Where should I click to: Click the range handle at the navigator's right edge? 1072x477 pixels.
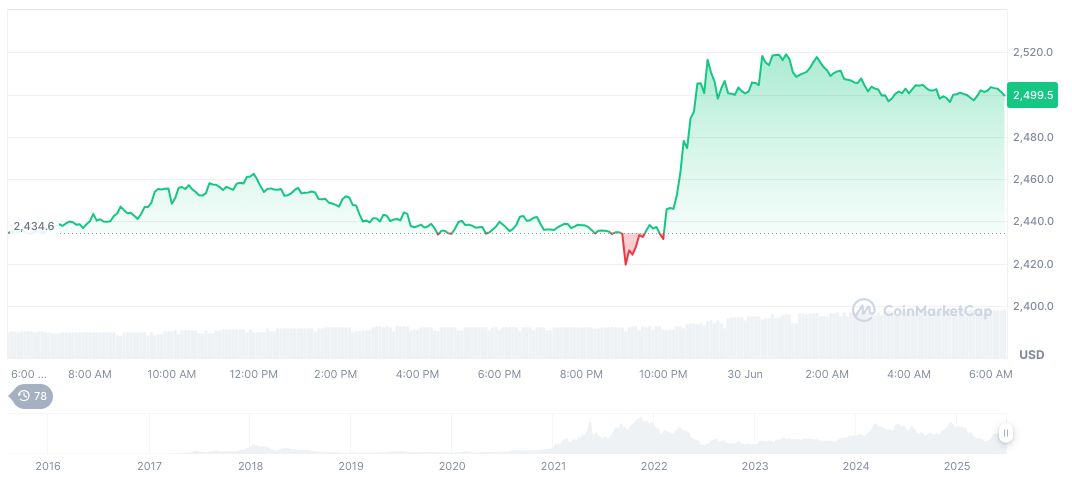(x=1005, y=433)
